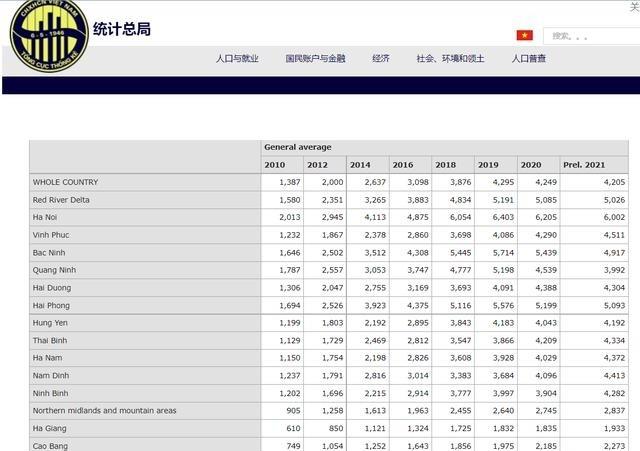Select the Nam Dinh row label

[x=51, y=375]
